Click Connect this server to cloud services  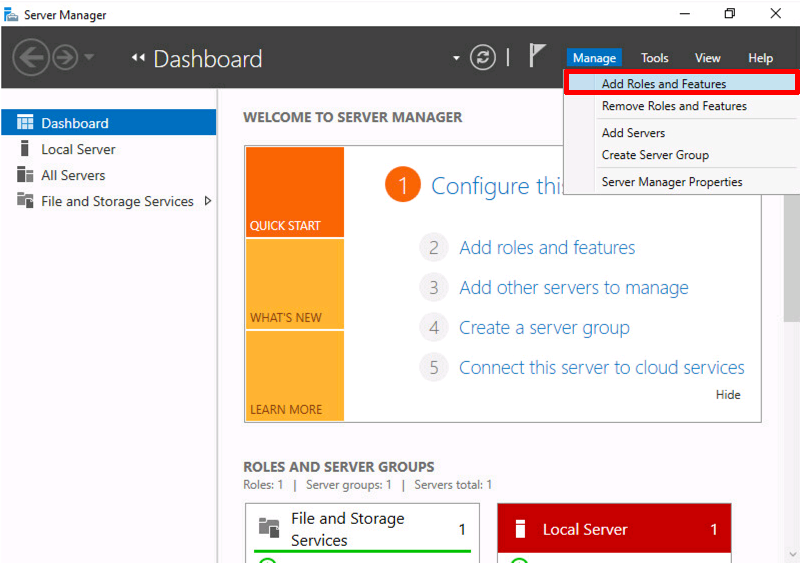(x=602, y=368)
